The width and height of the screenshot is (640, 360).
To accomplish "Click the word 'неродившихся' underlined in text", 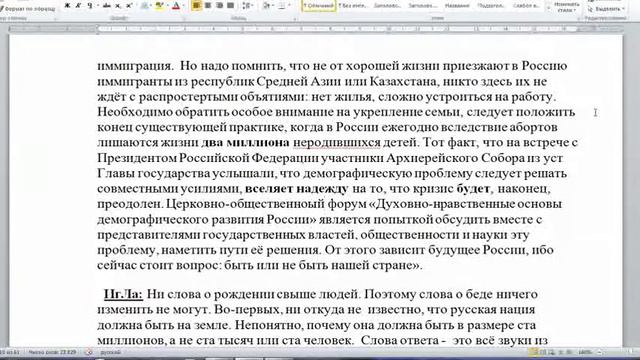I will pos(337,142).
